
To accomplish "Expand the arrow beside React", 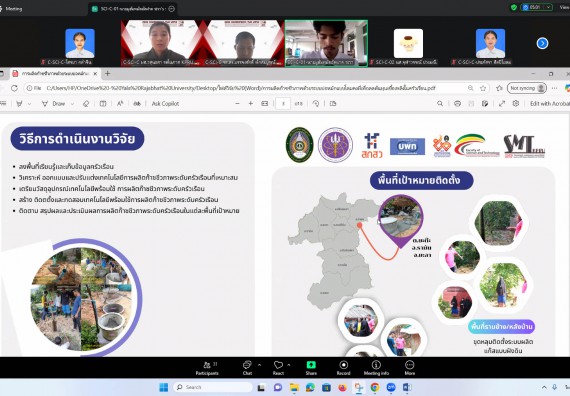I will [x=289, y=364].
